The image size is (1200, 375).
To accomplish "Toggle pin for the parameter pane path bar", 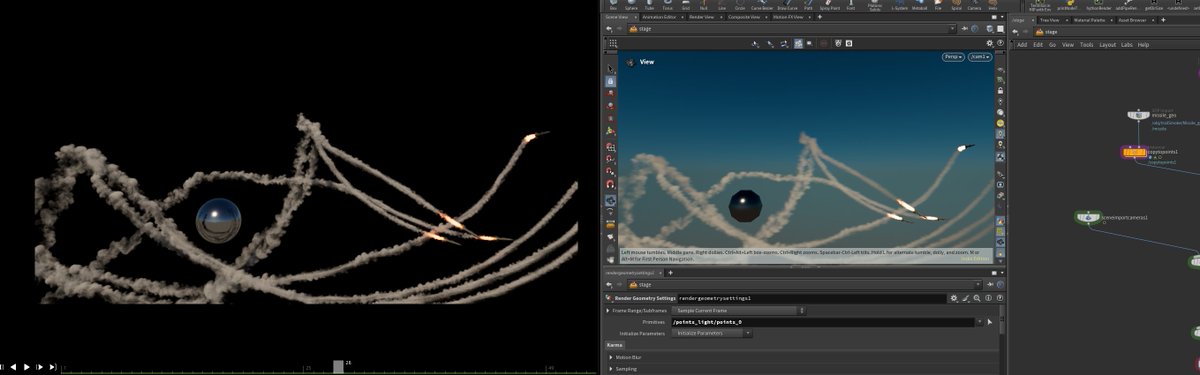I will click(990, 284).
